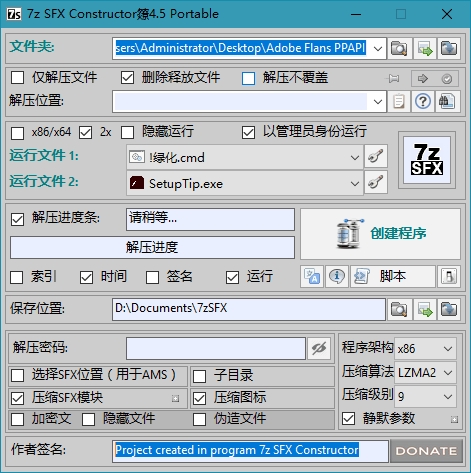The width and height of the screenshot is (471, 473).
Task: Click the clipboard icon beside 解压位置 field
Action: coord(399,101)
